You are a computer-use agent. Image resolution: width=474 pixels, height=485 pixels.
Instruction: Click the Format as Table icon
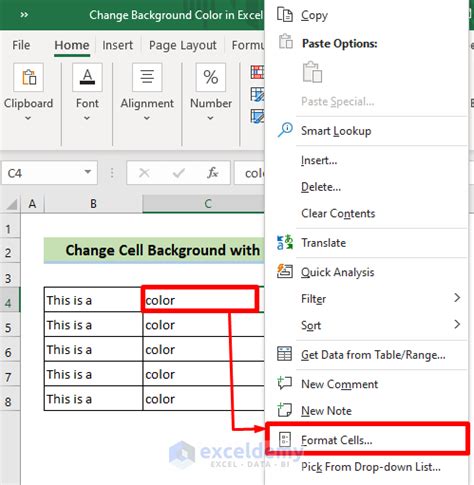coord(257,94)
